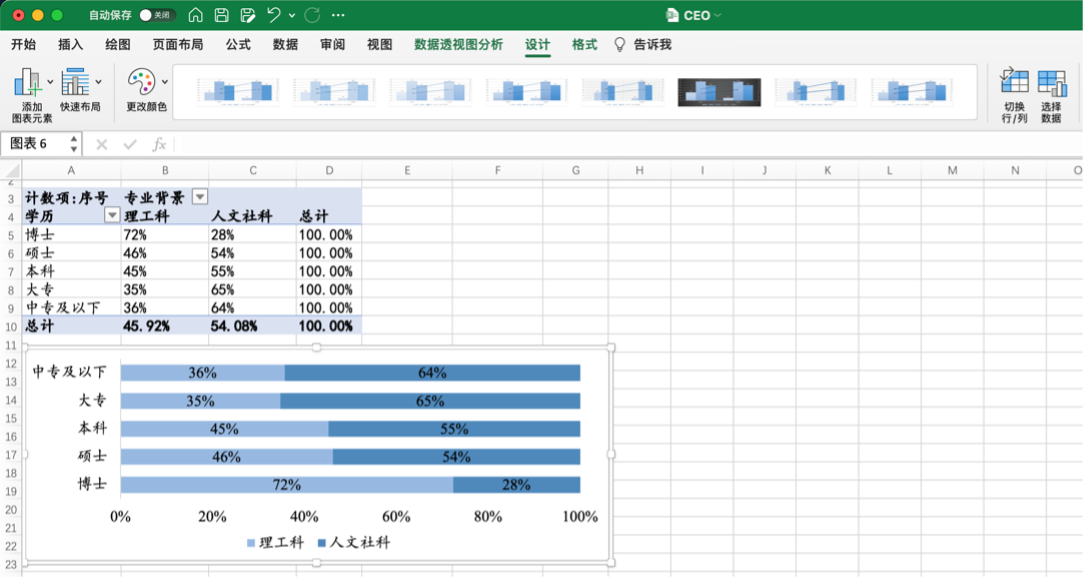Click the Insert Function fx icon
The height and width of the screenshot is (580, 1087).
(159, 144)
